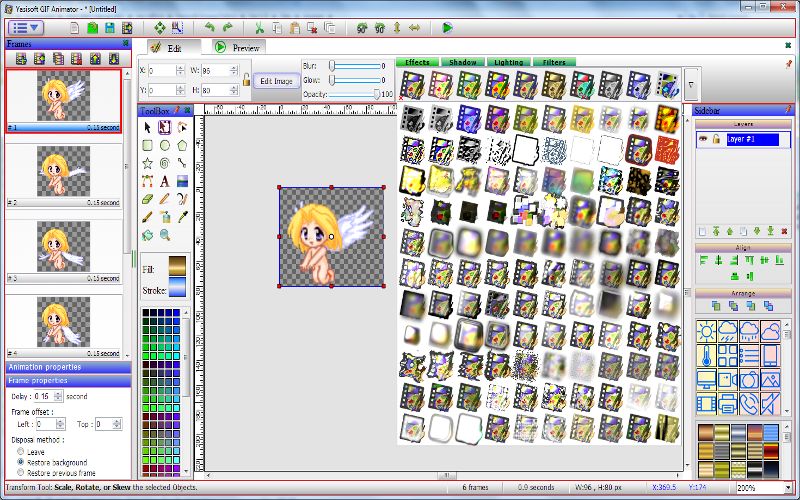Pin the Sidebar panel with pin icon
The height and width of the screenshot is (500, 800).
(788, 110)
